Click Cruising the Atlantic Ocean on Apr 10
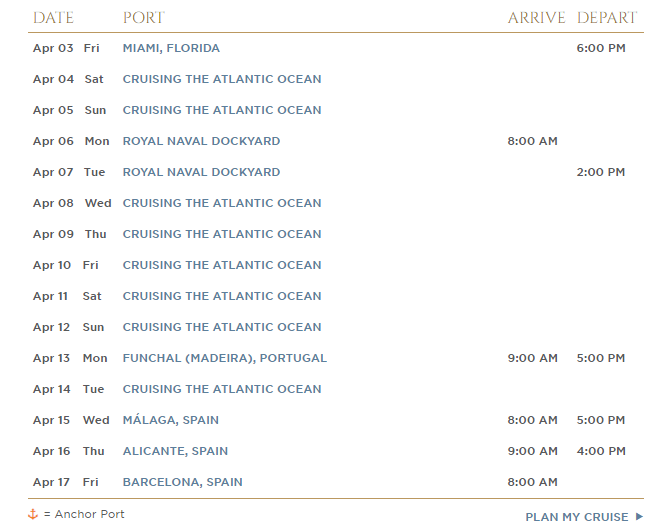 point(222,265)
